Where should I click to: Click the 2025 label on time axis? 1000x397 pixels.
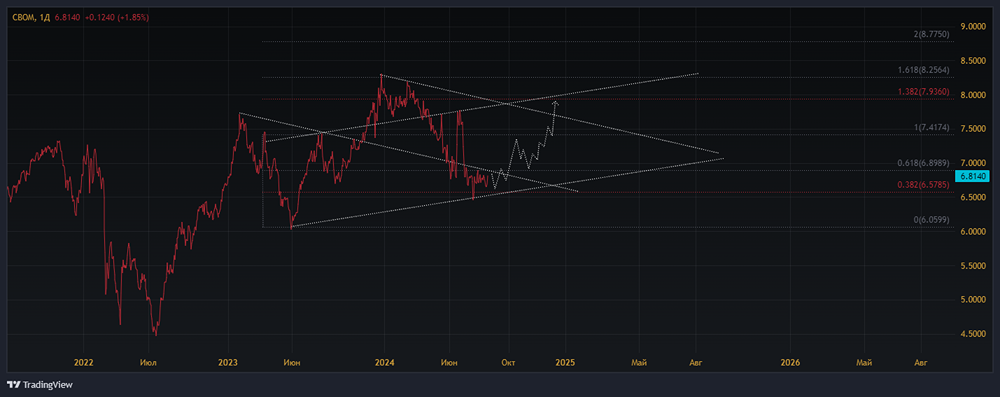tap(566, 363)
